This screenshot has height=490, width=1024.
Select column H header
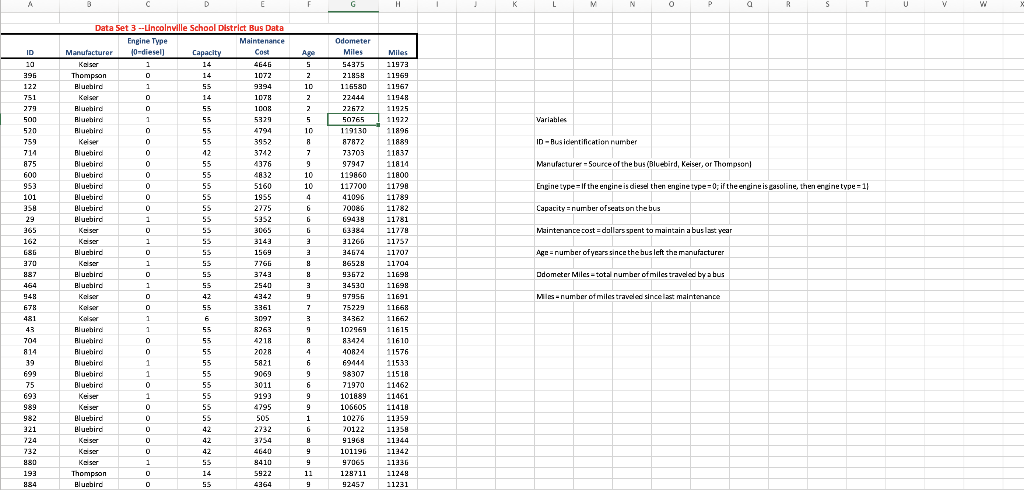(398, 5)
